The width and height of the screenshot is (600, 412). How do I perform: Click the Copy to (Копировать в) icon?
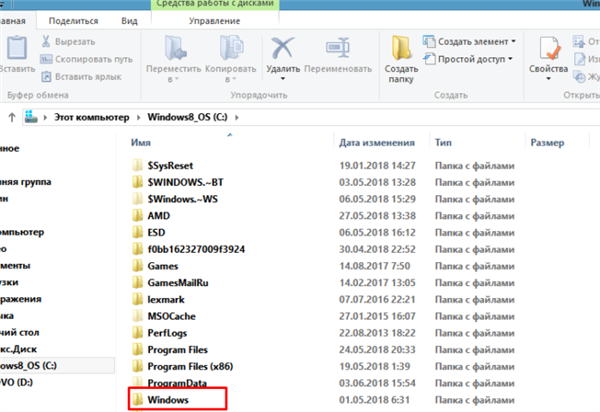tap(232, 48)
